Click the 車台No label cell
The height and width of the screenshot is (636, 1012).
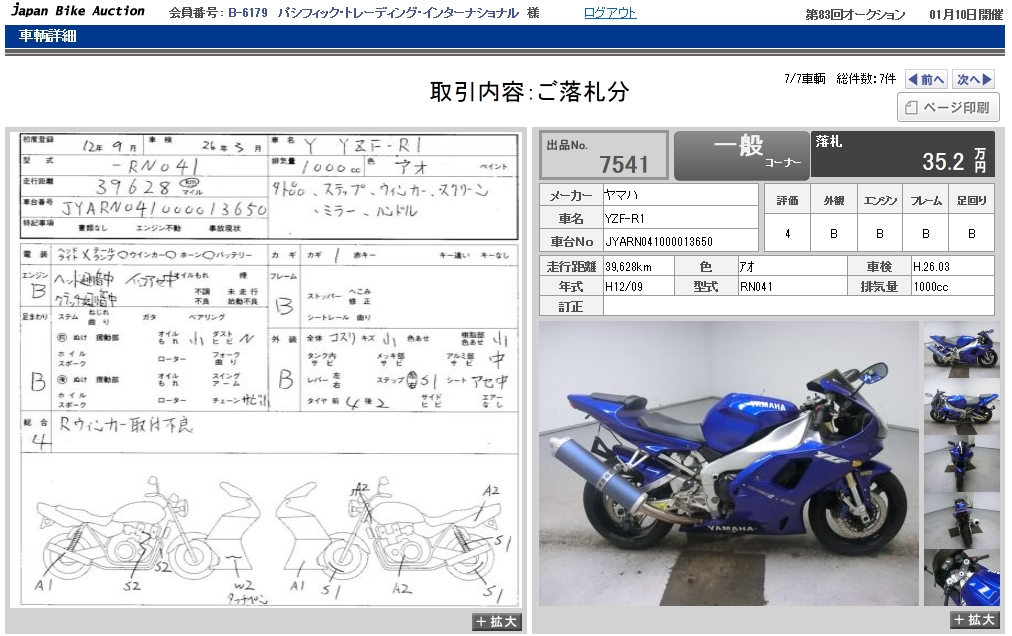point(571,241)
